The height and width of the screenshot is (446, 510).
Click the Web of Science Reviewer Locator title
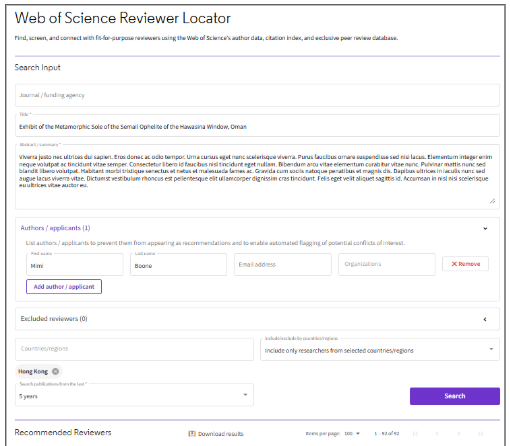pos(123,18)
